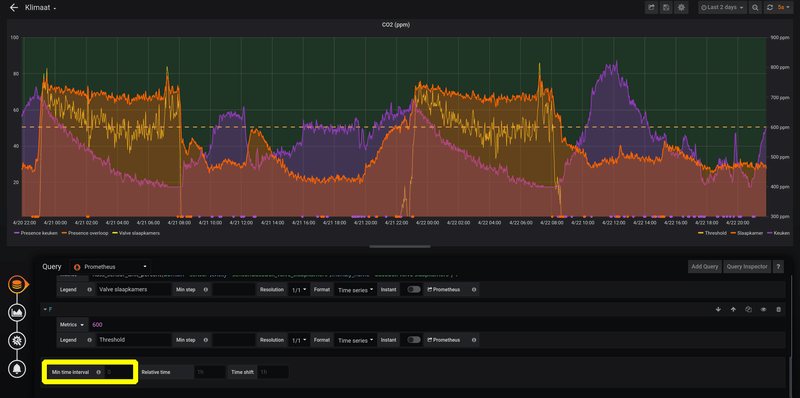Click info icon after Prometheus in Threshold row
This screenshot has height=398, width=800.
click(x=473, y=340)
